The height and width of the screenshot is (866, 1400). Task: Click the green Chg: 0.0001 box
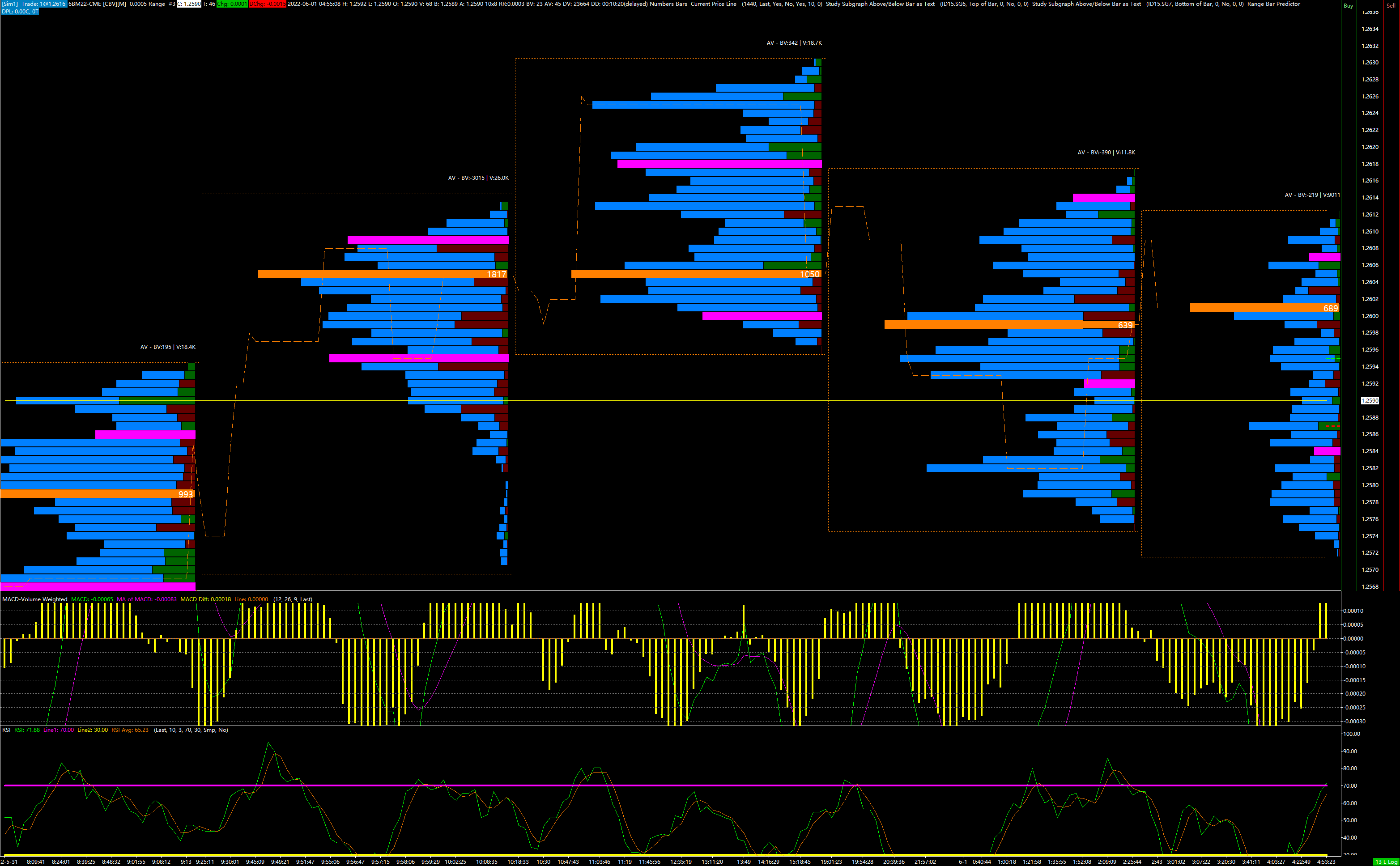(x=232, y=4)
